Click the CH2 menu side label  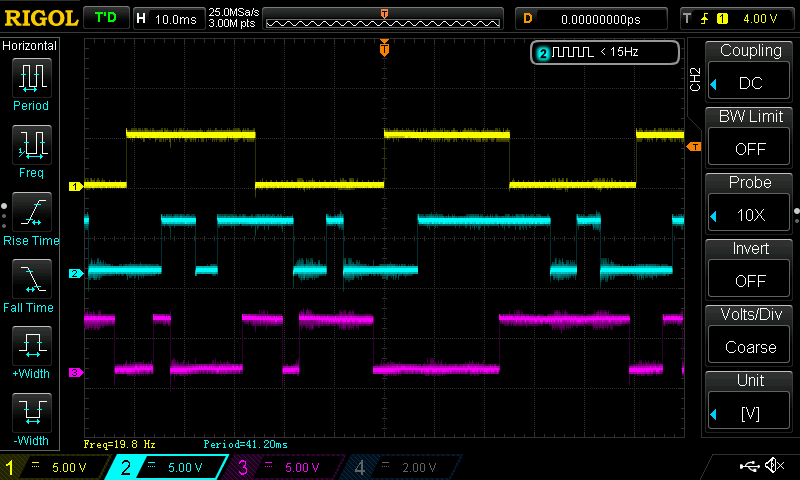point(695,79)
